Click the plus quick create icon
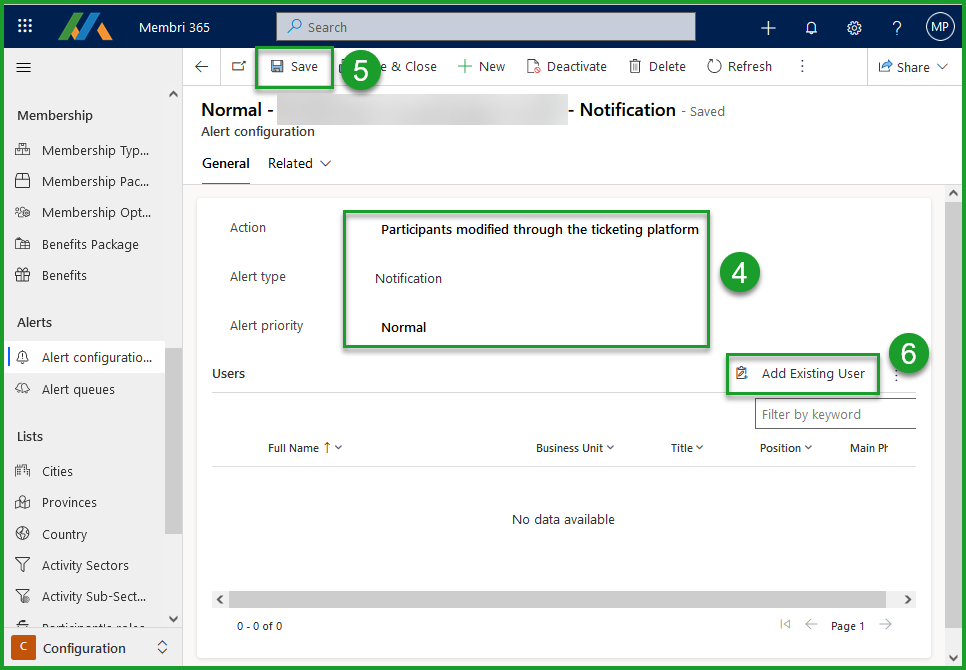Screen dimensions: 966x670 pos(768,28)
